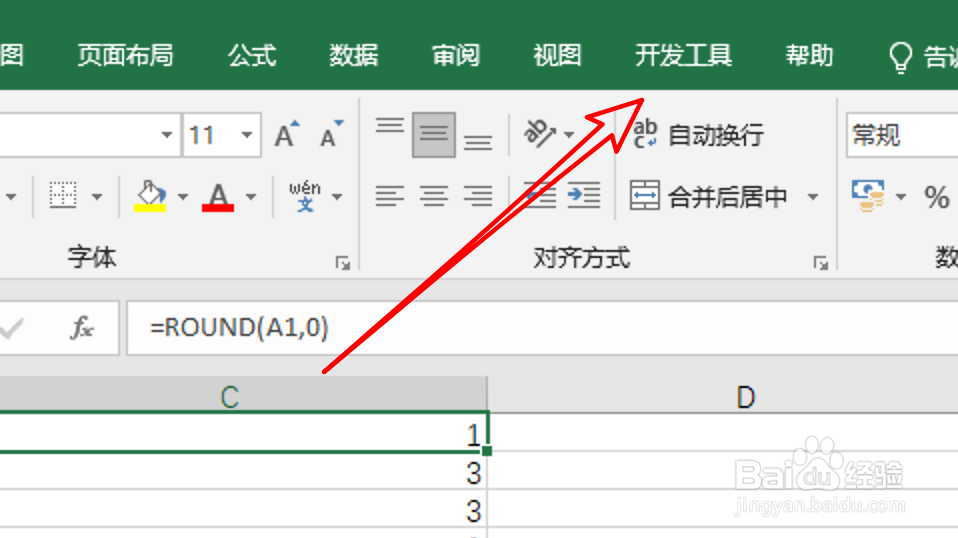Show the wén phonetic guide
The image size is (958, 538).
(x=305, y=196)
